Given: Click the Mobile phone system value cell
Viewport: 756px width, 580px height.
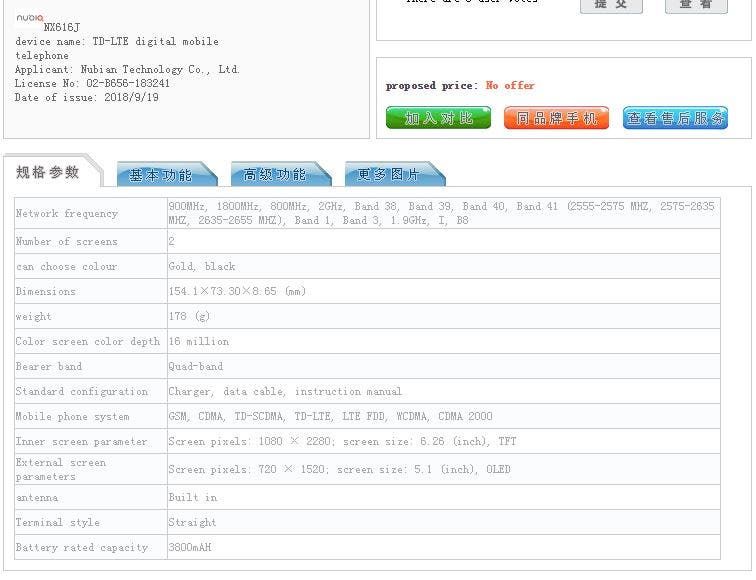Looking at the screenshot, I should click(x=444, y=417).
